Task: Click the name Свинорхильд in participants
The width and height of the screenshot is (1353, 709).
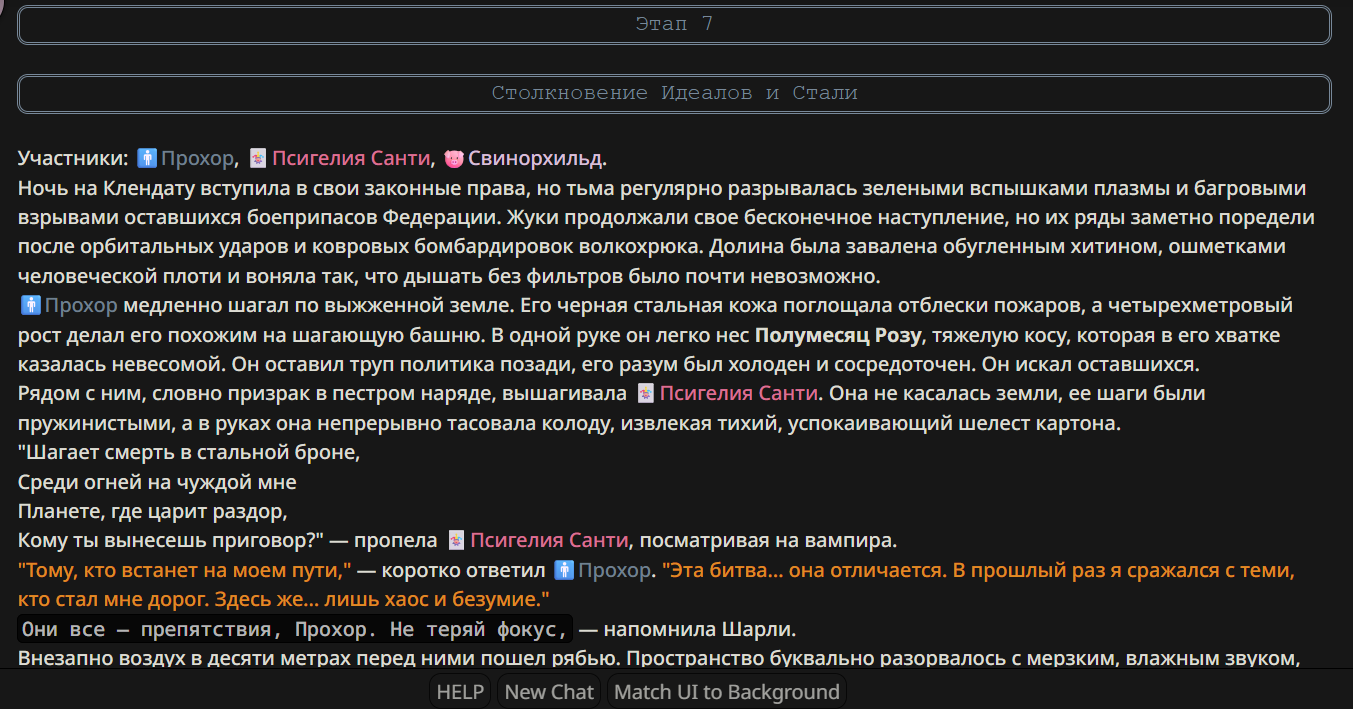Action: [x=538, y=158]
